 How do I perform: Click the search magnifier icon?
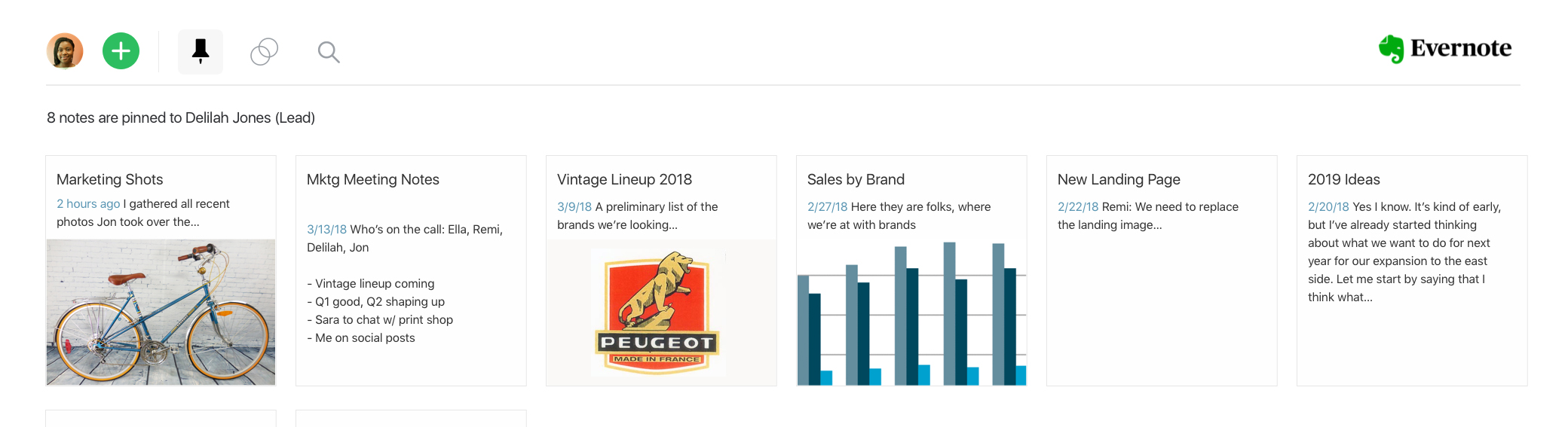[329, 52]
